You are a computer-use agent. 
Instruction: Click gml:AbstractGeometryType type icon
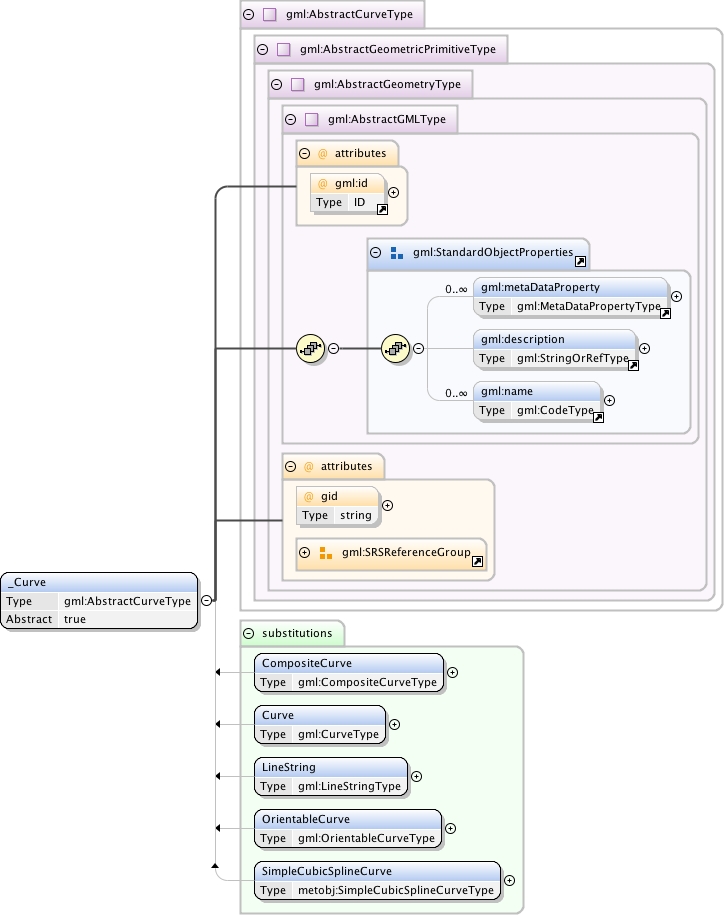[298, 85]
